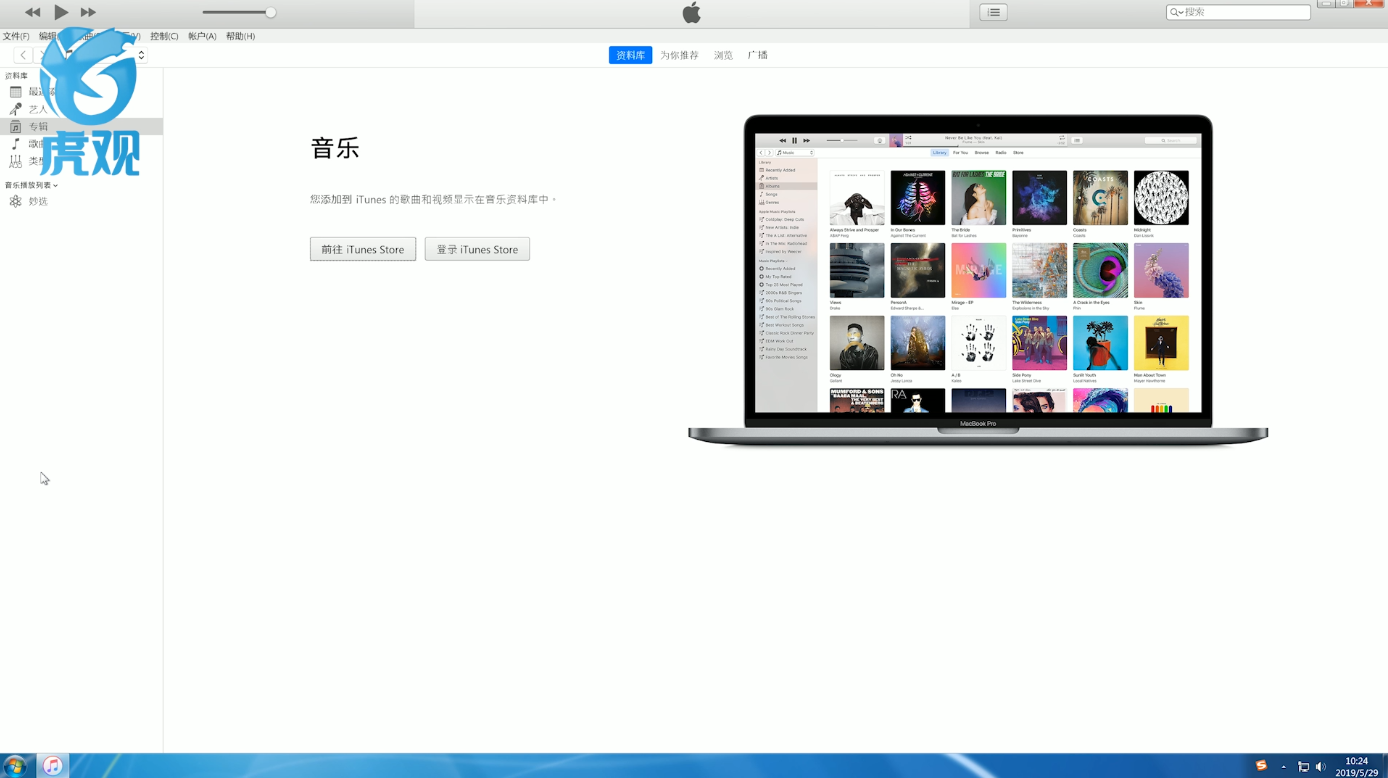Open the 帐户(A) menu
The width and height of the screenshot is (1388, 778).
(x=202, y=36)
